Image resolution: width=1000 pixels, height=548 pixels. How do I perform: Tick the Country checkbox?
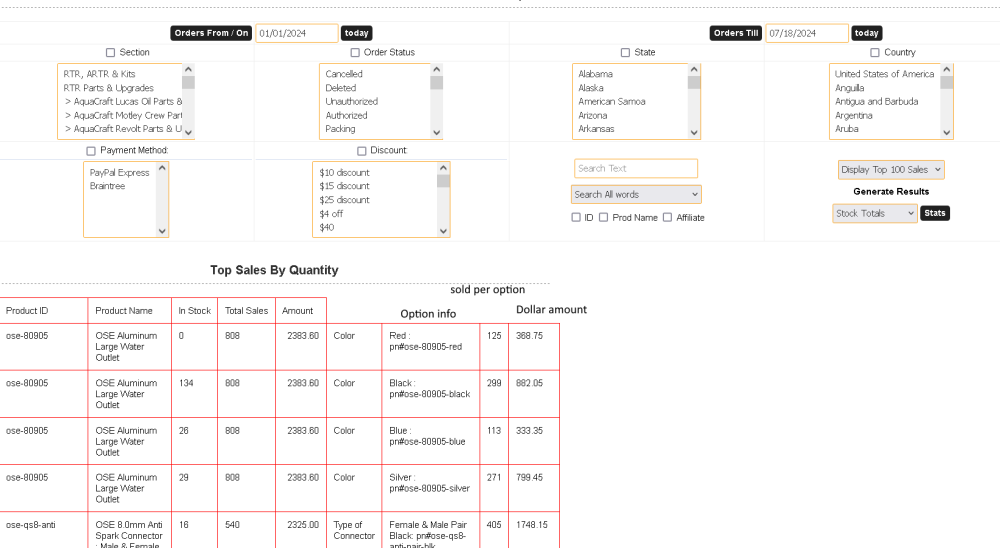874,53
